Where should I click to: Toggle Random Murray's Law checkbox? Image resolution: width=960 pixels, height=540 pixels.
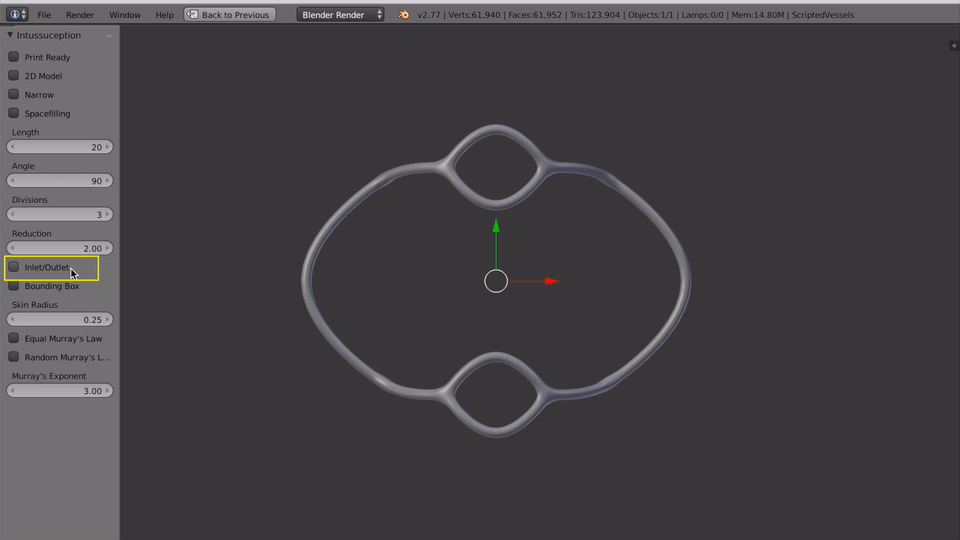(x=13, y=357)
